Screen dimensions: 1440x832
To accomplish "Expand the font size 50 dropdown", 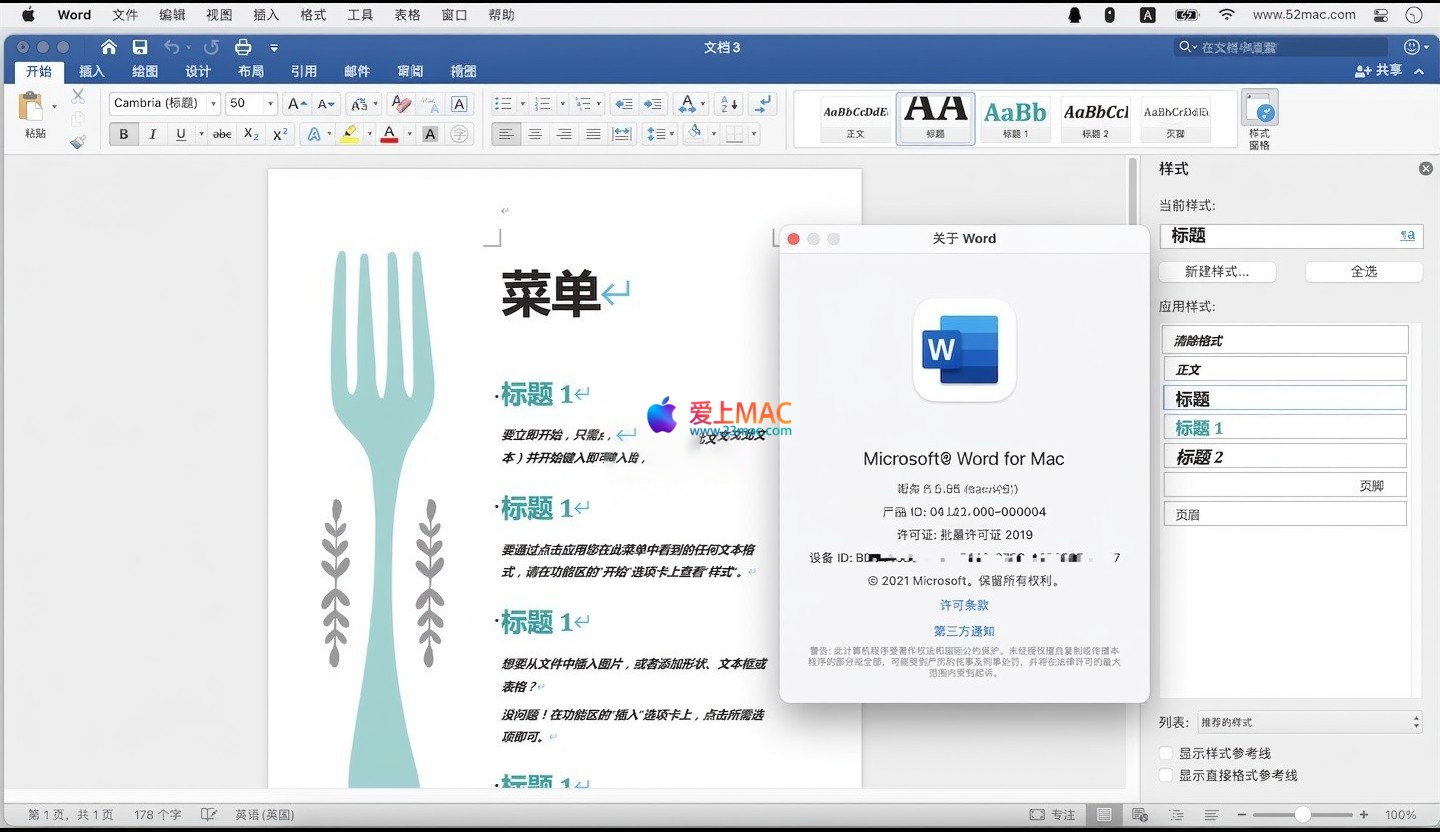I will (270, 103).
